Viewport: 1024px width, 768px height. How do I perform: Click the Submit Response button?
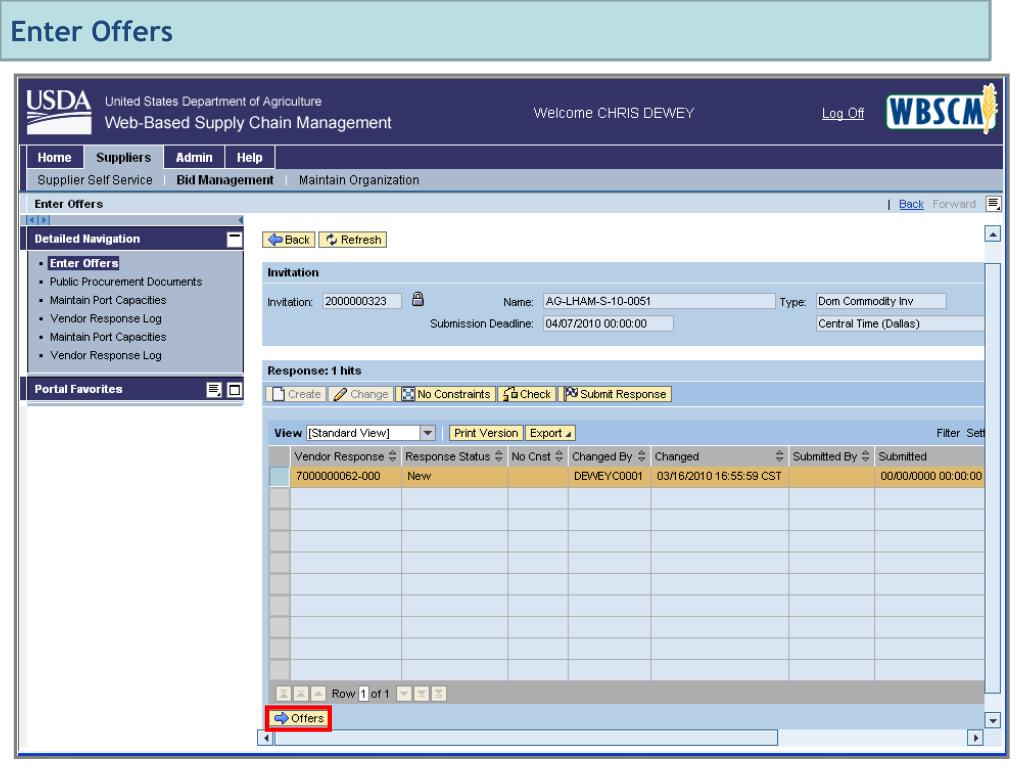[x=616, y=394]
